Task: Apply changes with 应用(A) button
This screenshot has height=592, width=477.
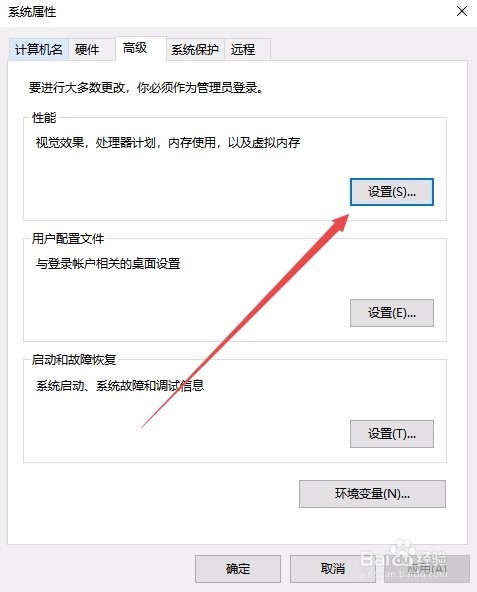Action: click(427, 569)
